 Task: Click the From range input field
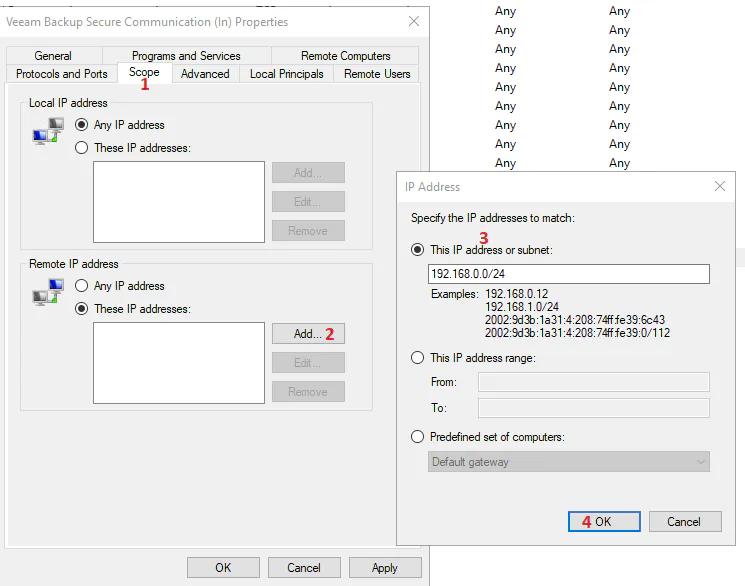594,382
